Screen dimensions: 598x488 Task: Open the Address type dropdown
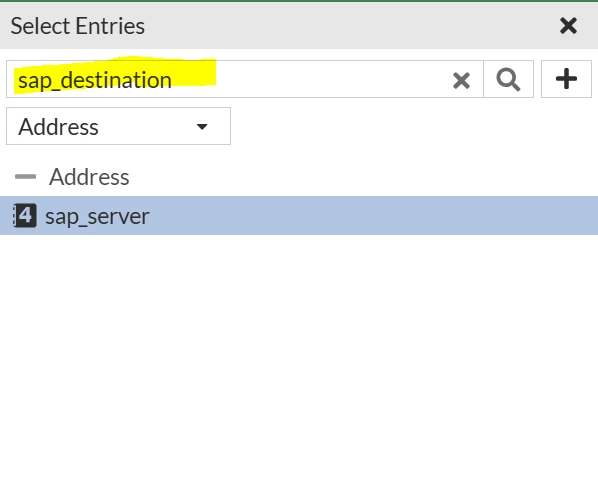click(x=118, y=126)
